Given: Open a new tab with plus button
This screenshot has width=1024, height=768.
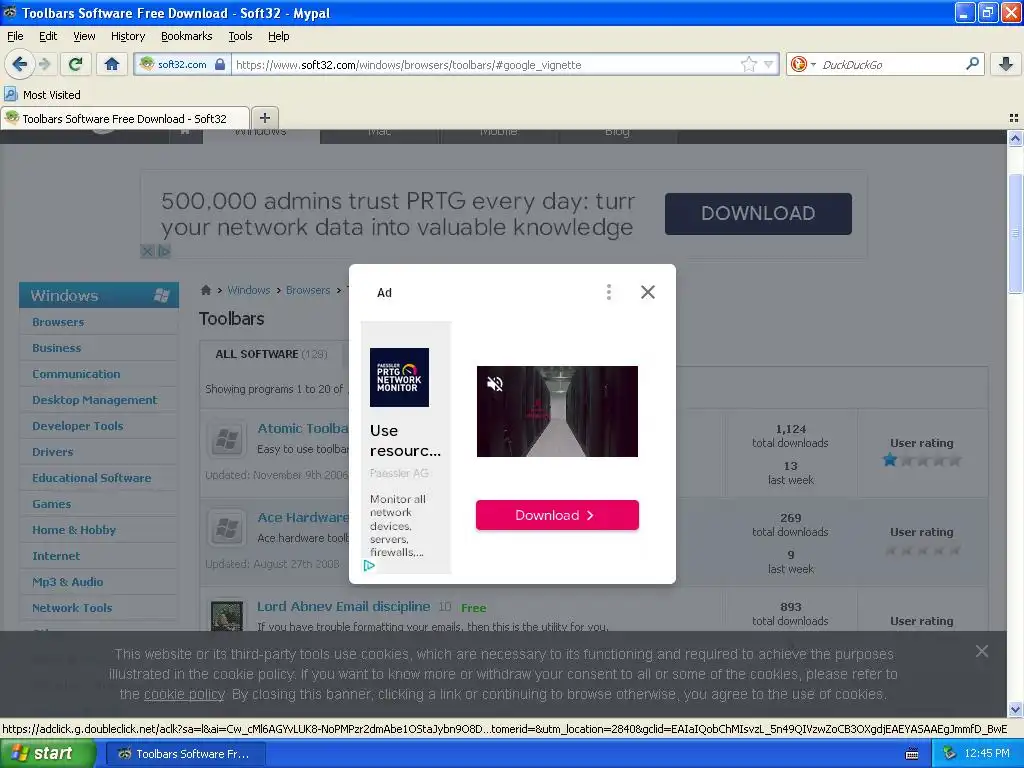Looking at the screenshot, I should click(264, 118).
